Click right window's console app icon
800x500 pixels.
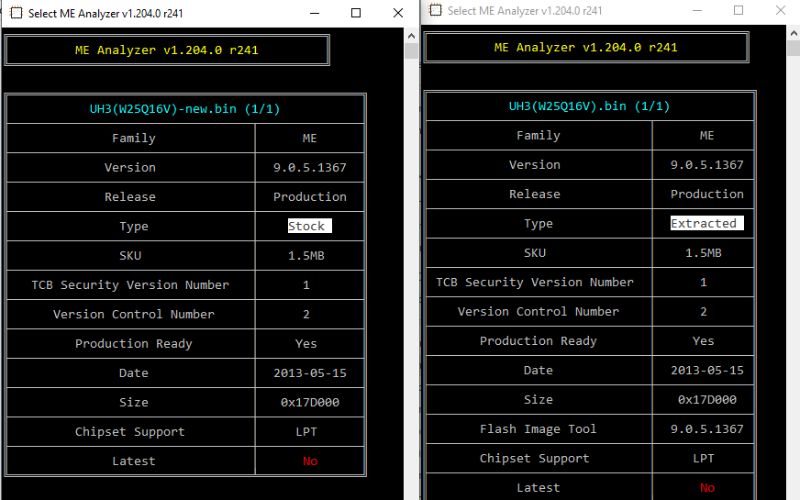click(x=436, y=10)
